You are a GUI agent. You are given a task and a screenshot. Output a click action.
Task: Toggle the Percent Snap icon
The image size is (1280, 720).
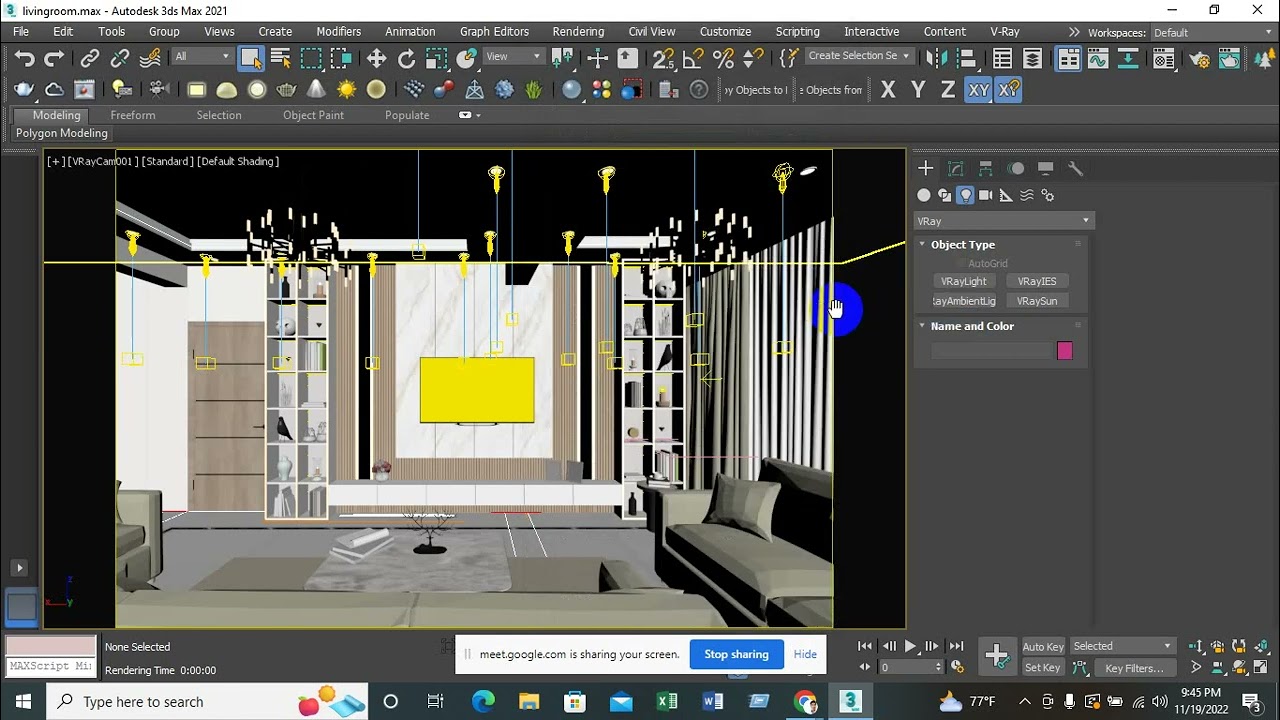(723, 58)
